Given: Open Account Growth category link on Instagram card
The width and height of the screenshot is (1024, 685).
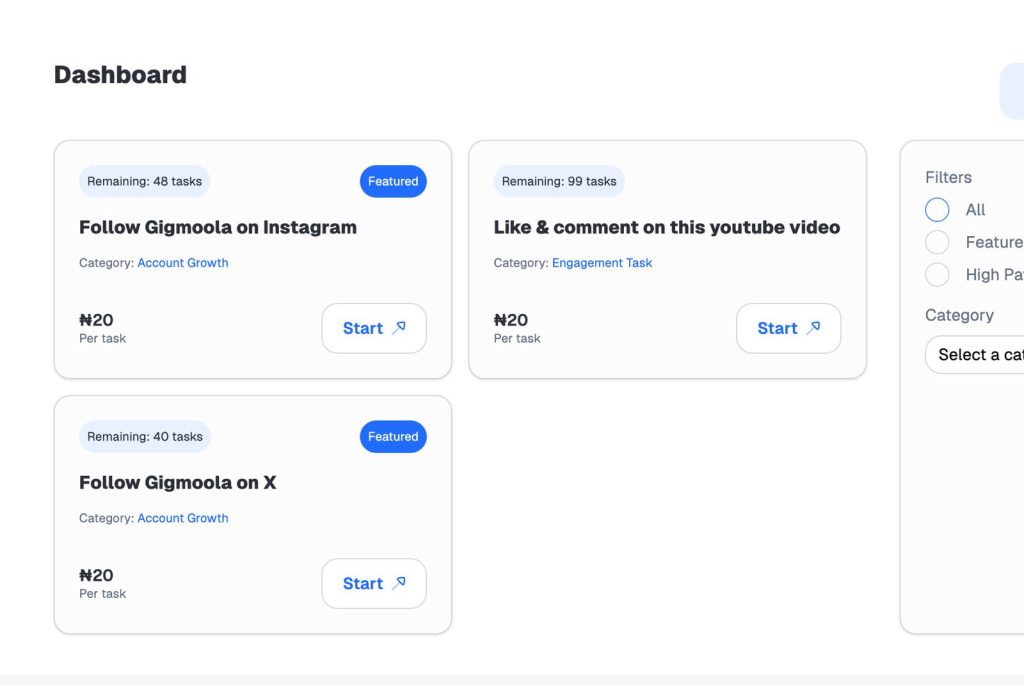Looking at the screenshot, I should coord(183,263).
